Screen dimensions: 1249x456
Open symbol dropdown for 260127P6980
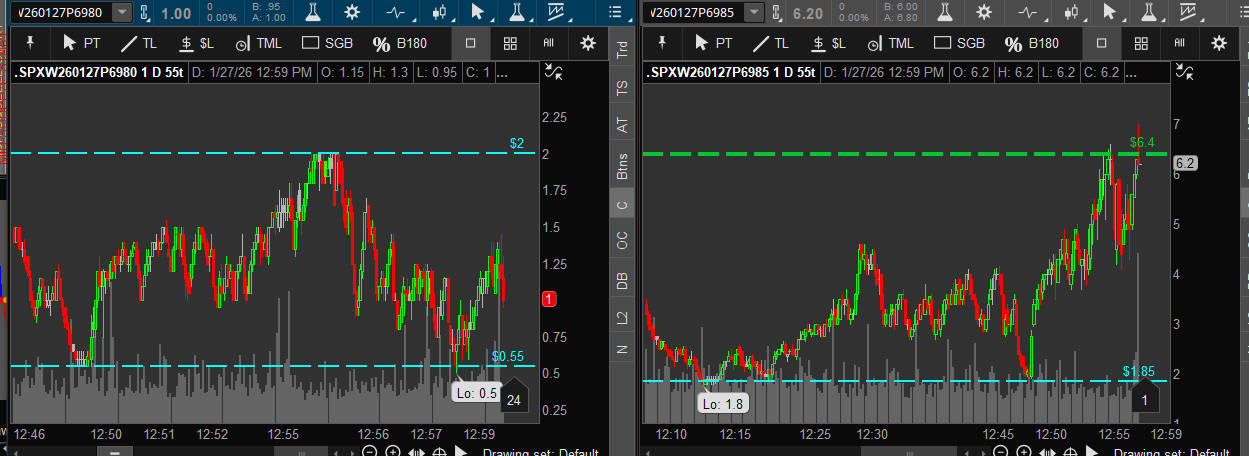click(x=121, y=12)
